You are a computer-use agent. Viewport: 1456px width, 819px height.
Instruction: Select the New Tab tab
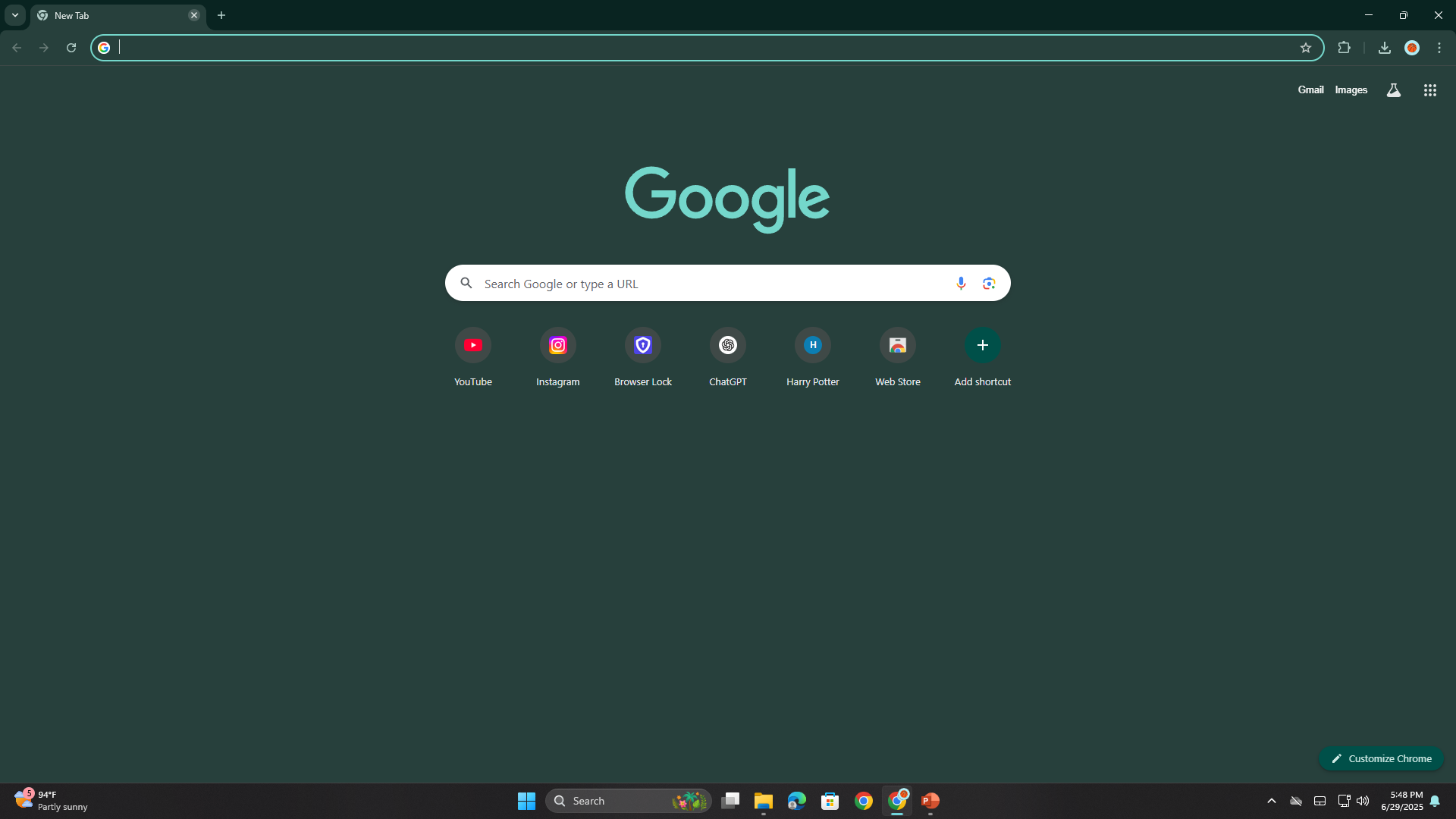[x=118, y=16]
